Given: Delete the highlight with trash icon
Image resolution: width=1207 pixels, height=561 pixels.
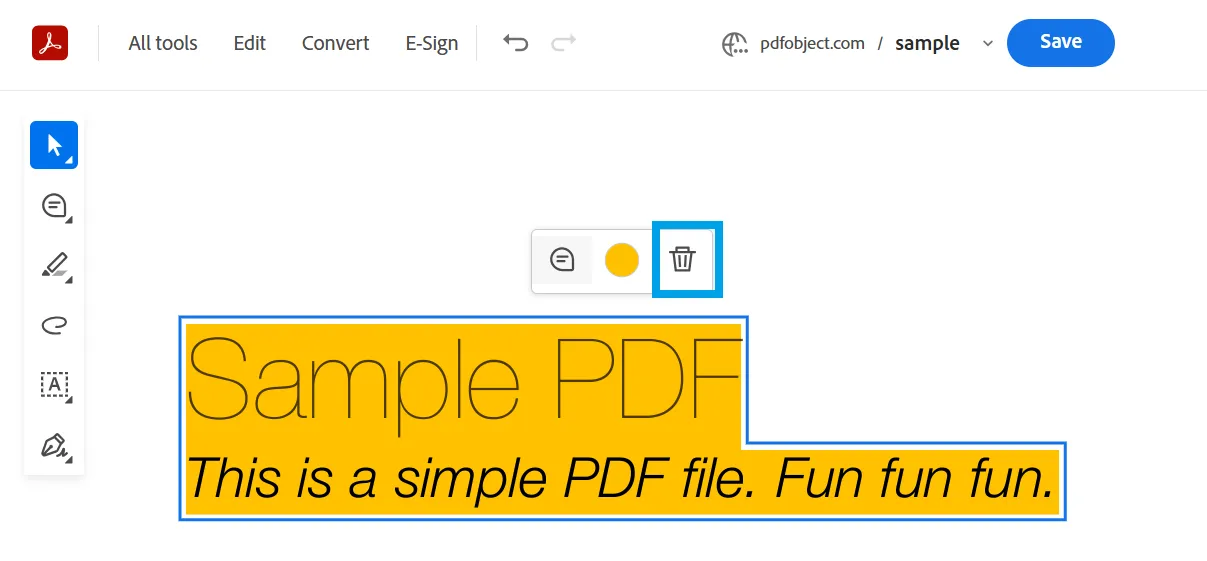Looking at the screenshot, I should [682, 260].
